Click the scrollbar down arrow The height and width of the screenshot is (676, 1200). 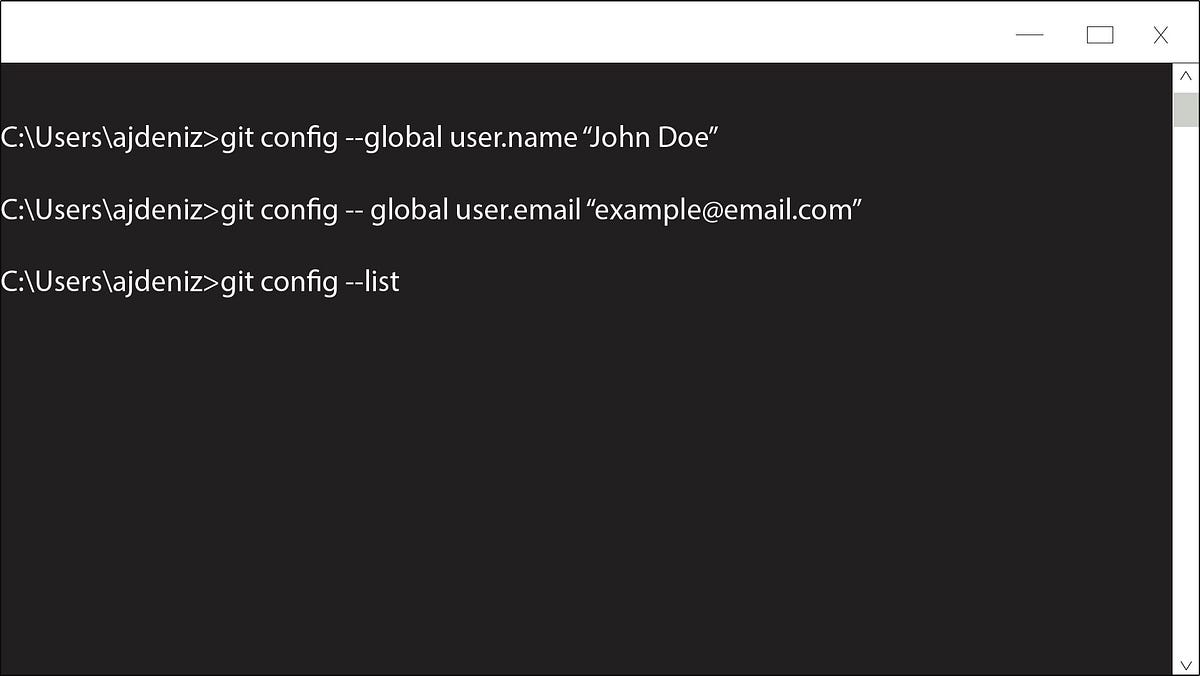coord(1185,662)
